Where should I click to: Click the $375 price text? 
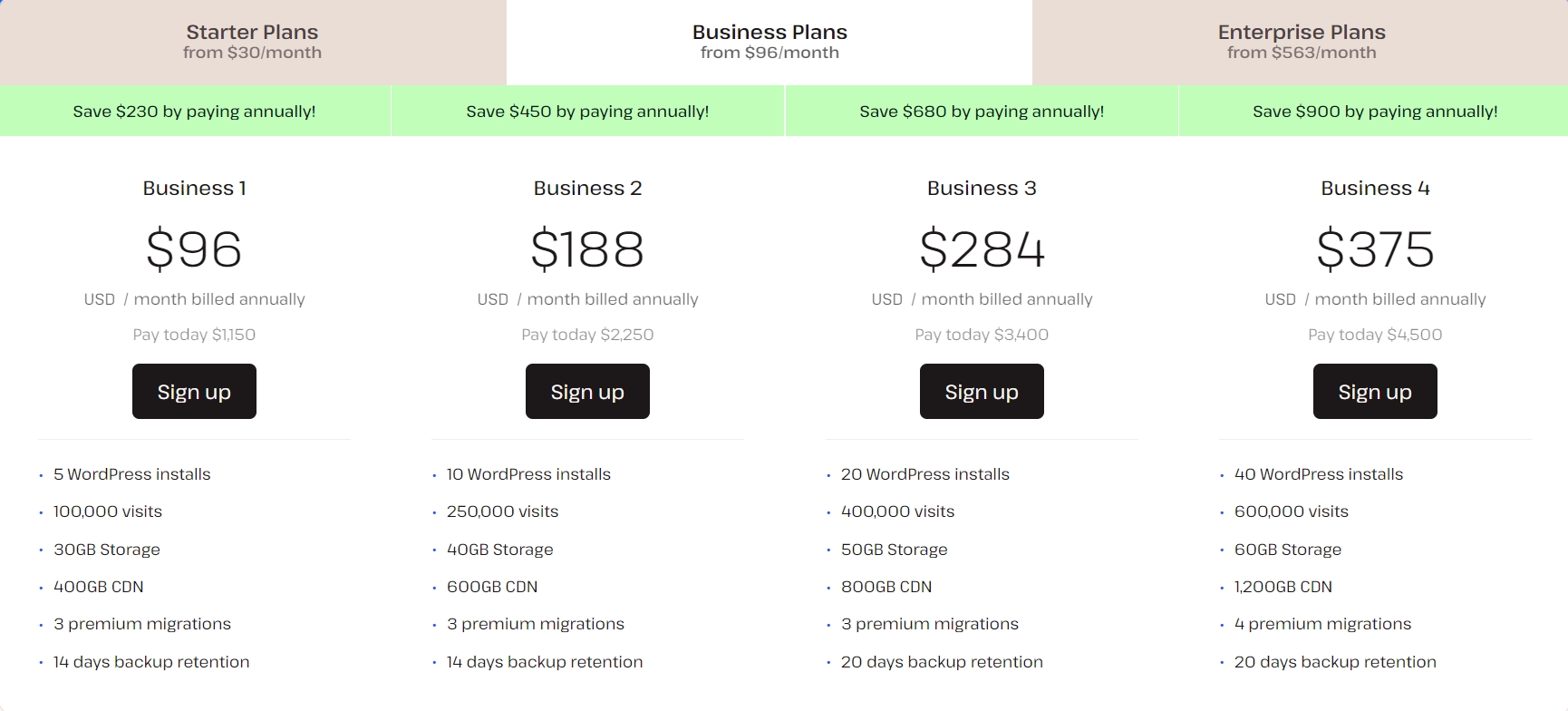[1375, 250]
